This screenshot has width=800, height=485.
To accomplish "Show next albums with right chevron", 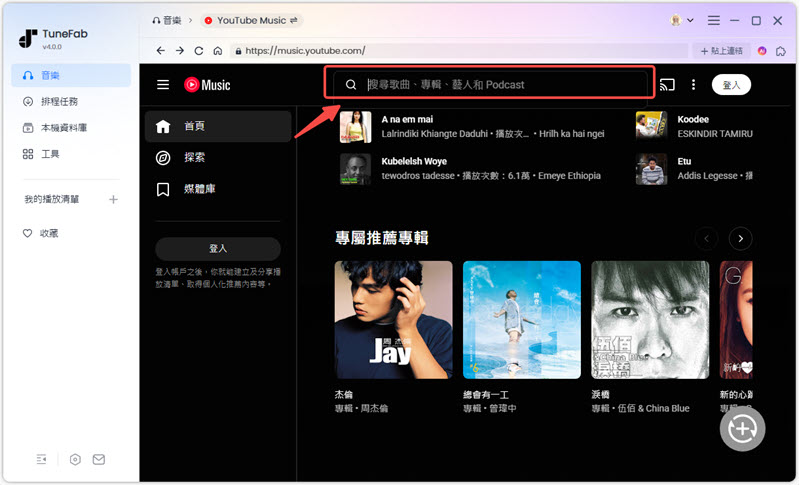I will 740,238.
